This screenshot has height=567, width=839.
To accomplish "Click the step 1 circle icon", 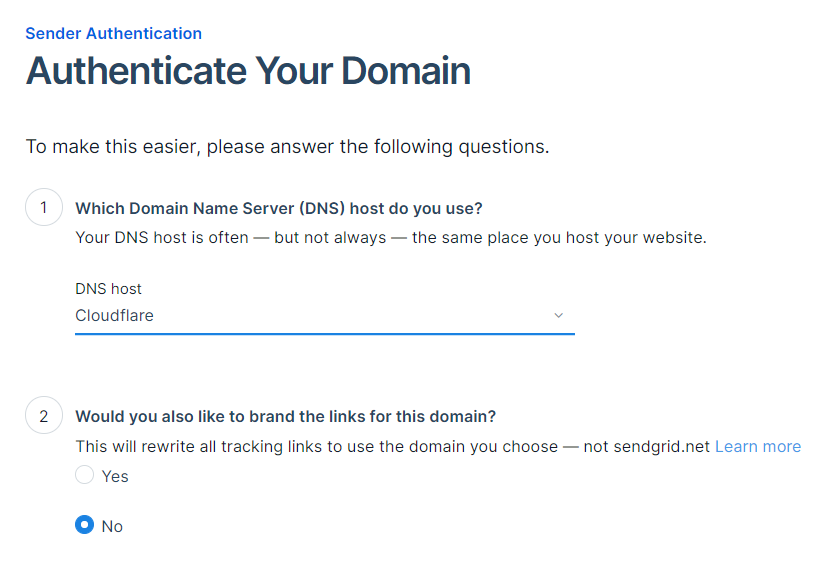I will [x=44, y=207].
